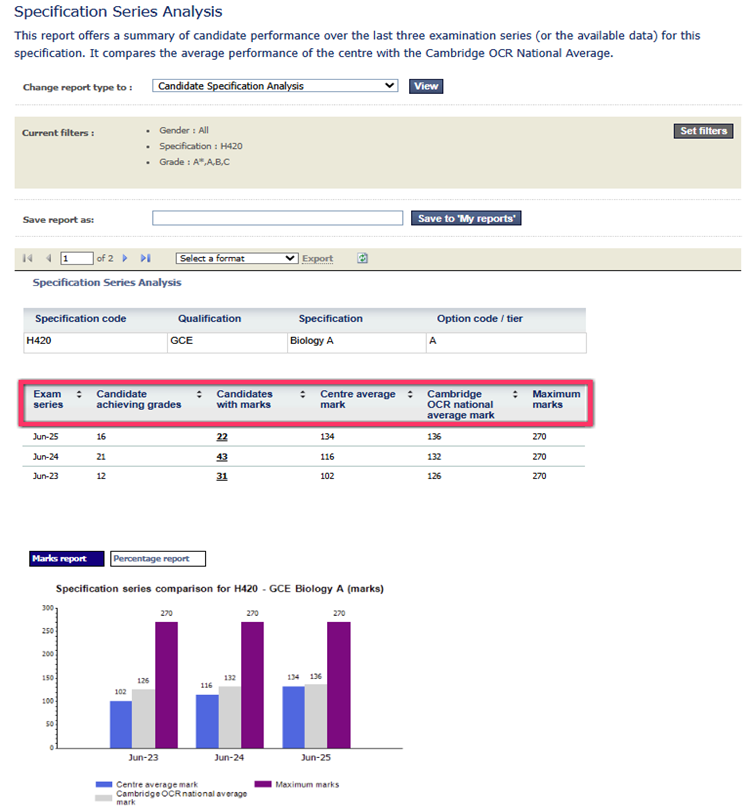Open the Change report type dropdown
750x807 pixels.
point(275,86)
